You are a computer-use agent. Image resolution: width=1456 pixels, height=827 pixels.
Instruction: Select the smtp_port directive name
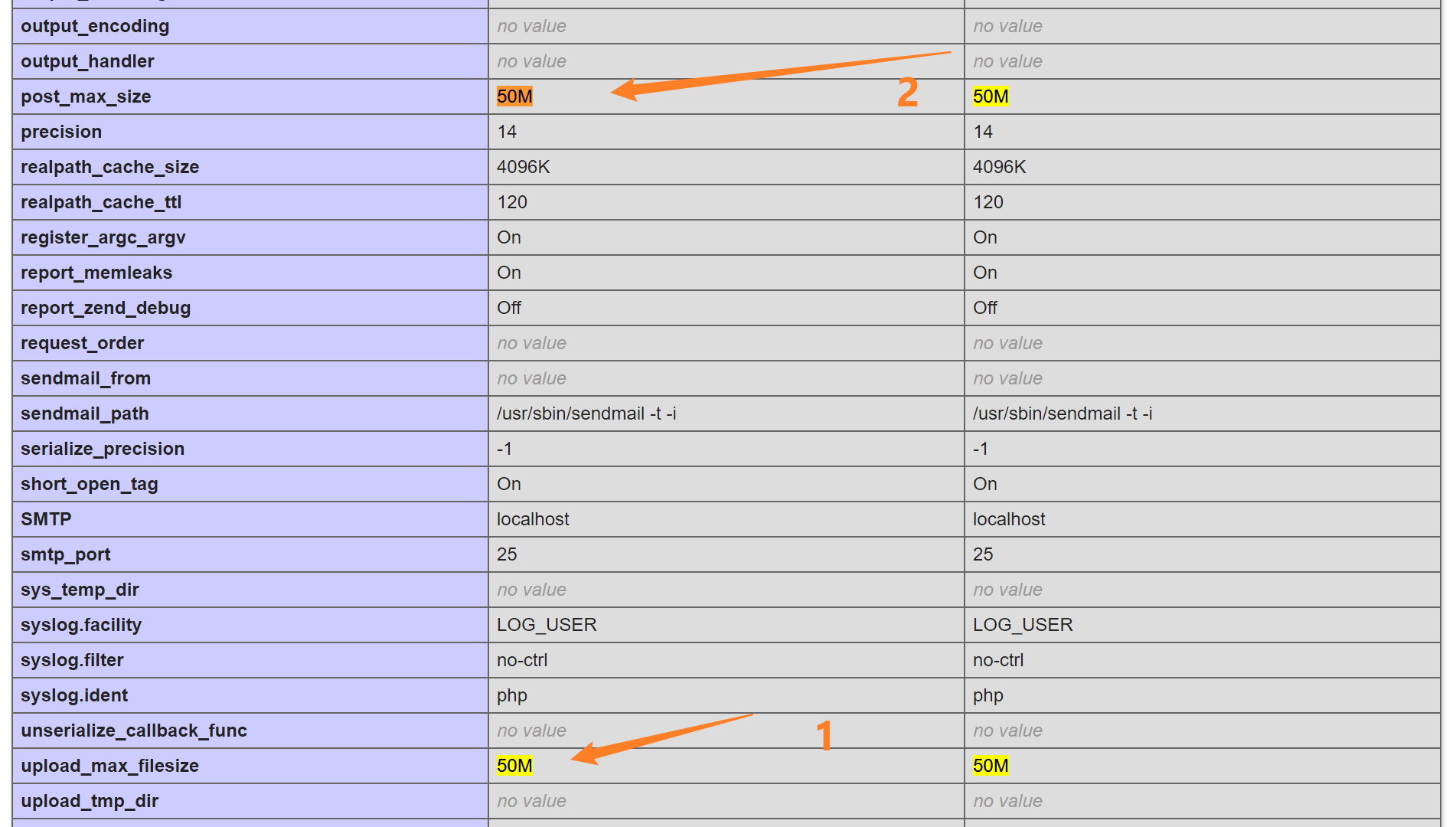(66, 554)
